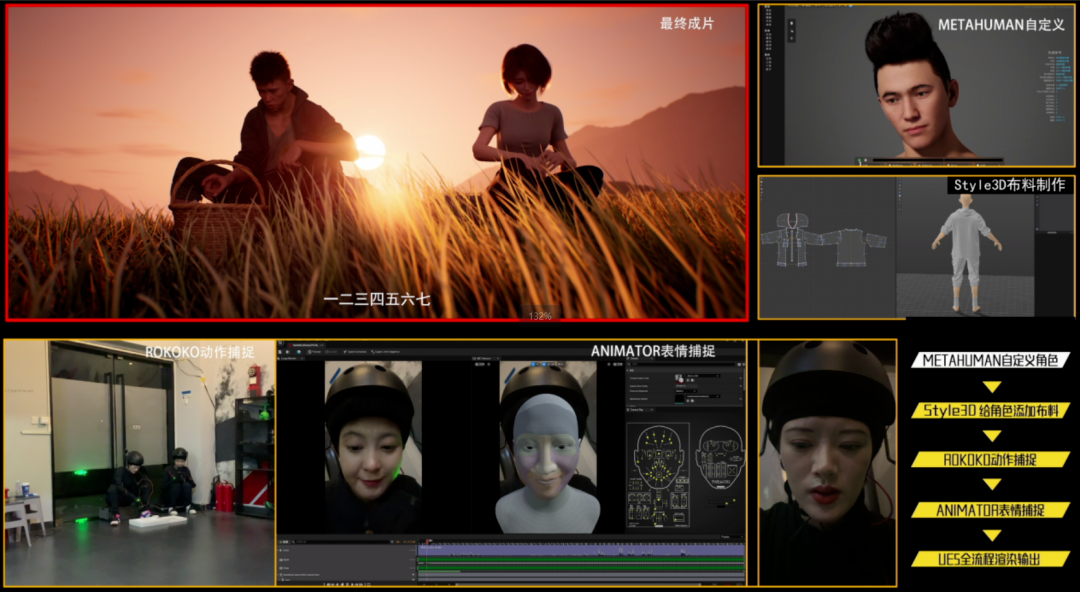Click the arrow above UE5全流程渲染输出 label
The image size is (1080, 592).
coord(991,535)
